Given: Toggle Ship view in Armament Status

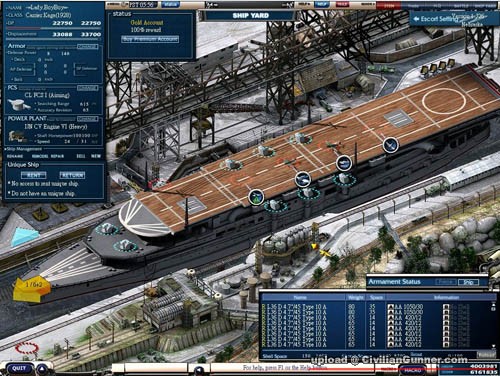Looking at the screenshot, I should 468,282.
